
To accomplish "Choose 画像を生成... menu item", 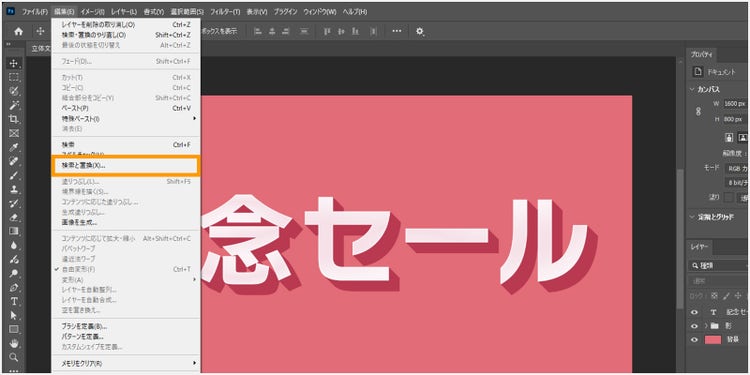I will 126,222.
